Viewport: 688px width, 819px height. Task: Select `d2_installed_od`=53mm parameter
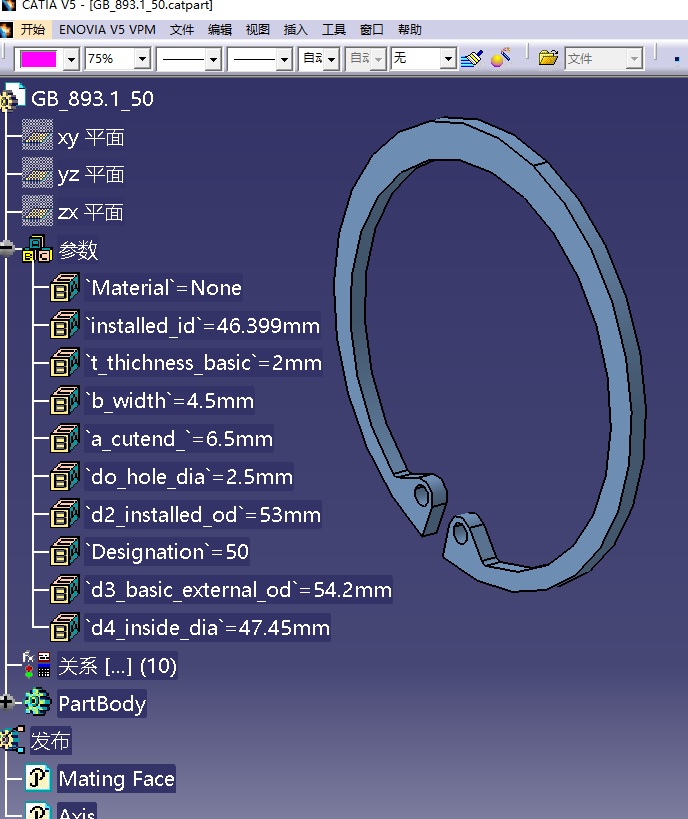pos(203,515)
